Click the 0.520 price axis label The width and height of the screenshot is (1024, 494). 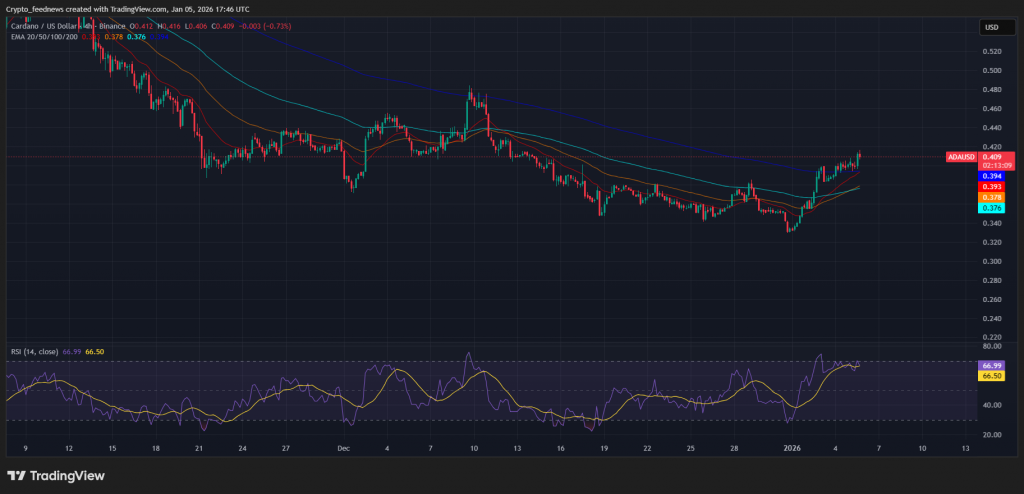tap(991, 51)
